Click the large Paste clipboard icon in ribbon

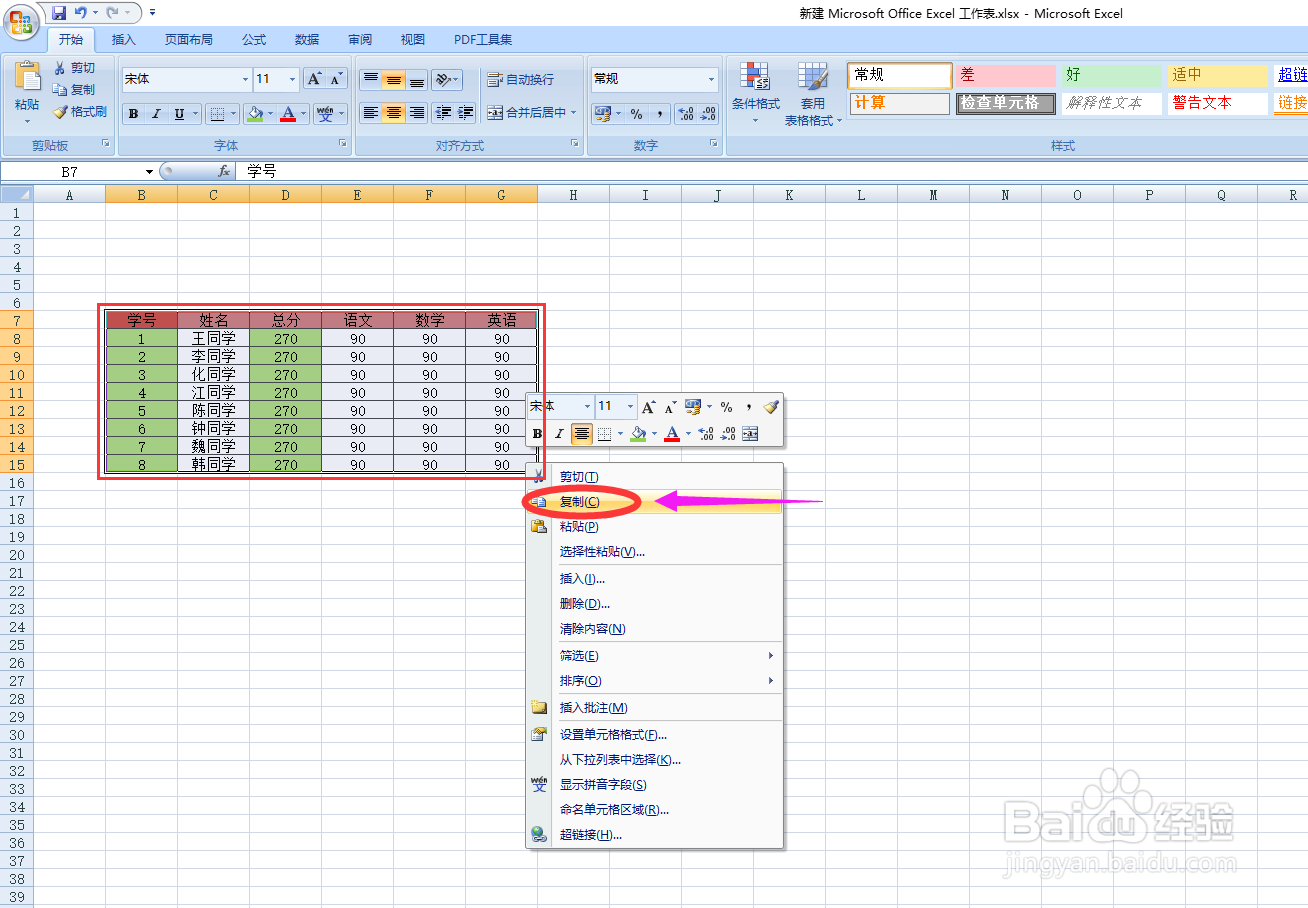[27, 76]
